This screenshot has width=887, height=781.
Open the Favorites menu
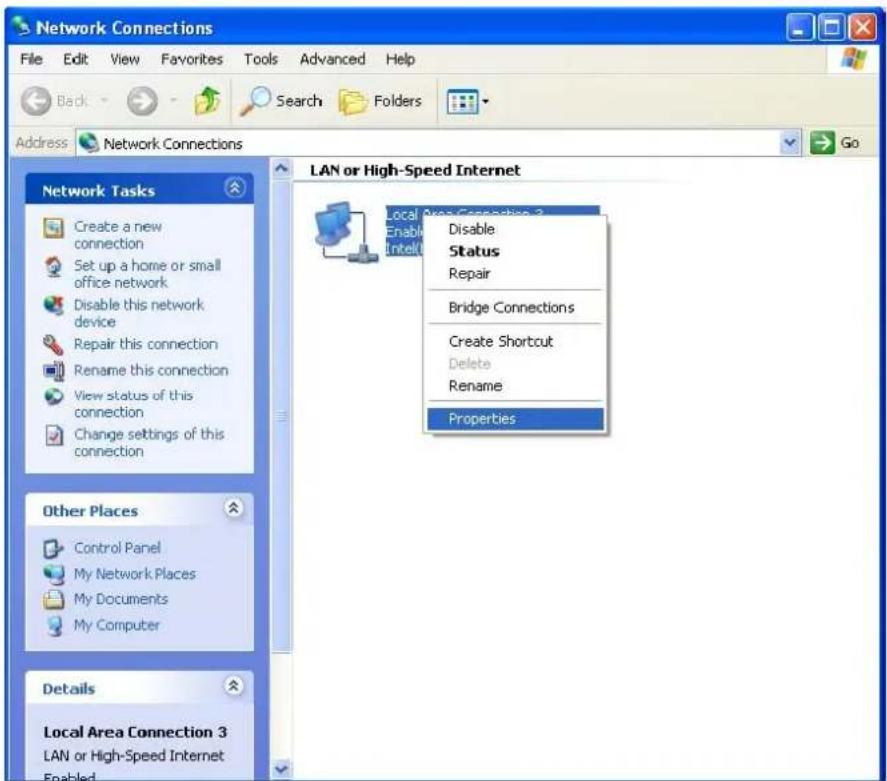point(192,59)
